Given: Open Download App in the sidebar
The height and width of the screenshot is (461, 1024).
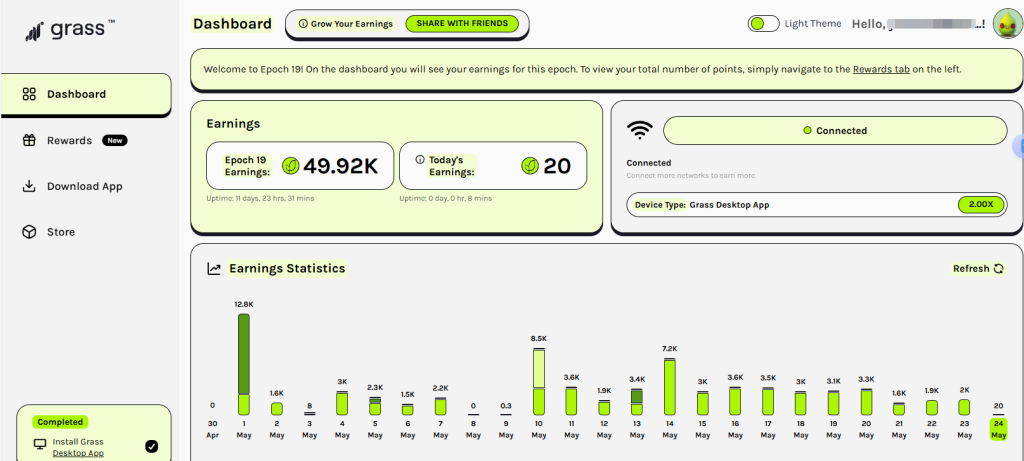Looking at the screenshot, I should [86, 186].
